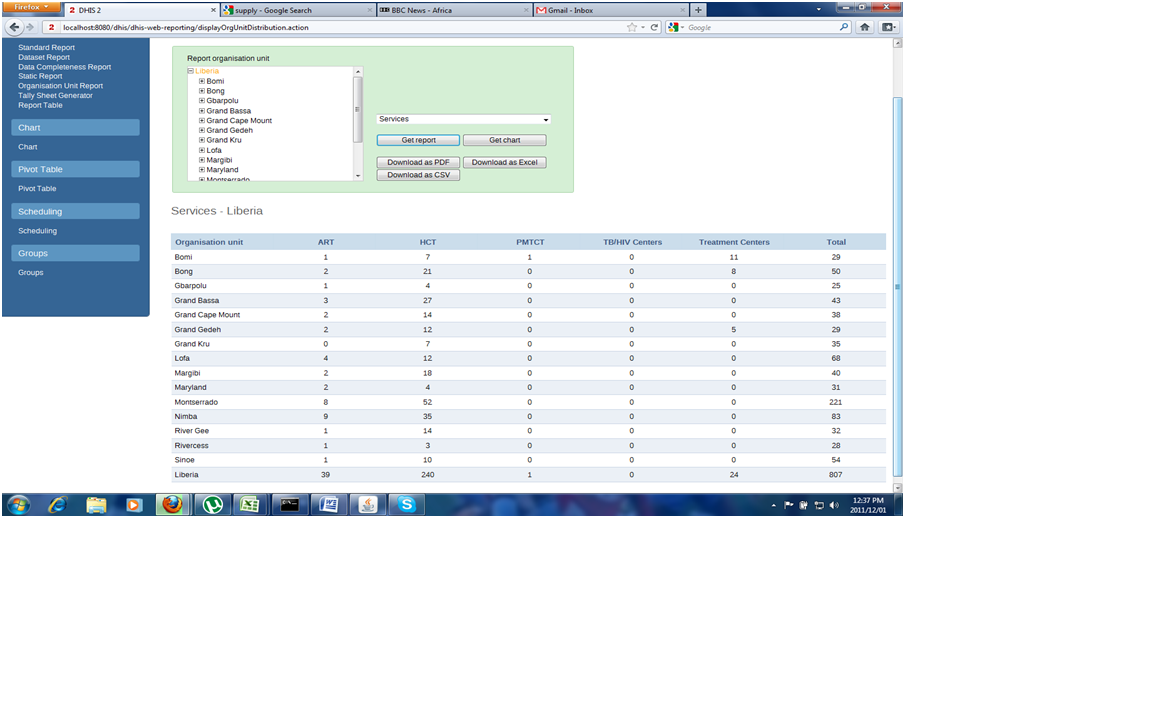Open uTorrent from the taskbar

(x=211, y=505)
